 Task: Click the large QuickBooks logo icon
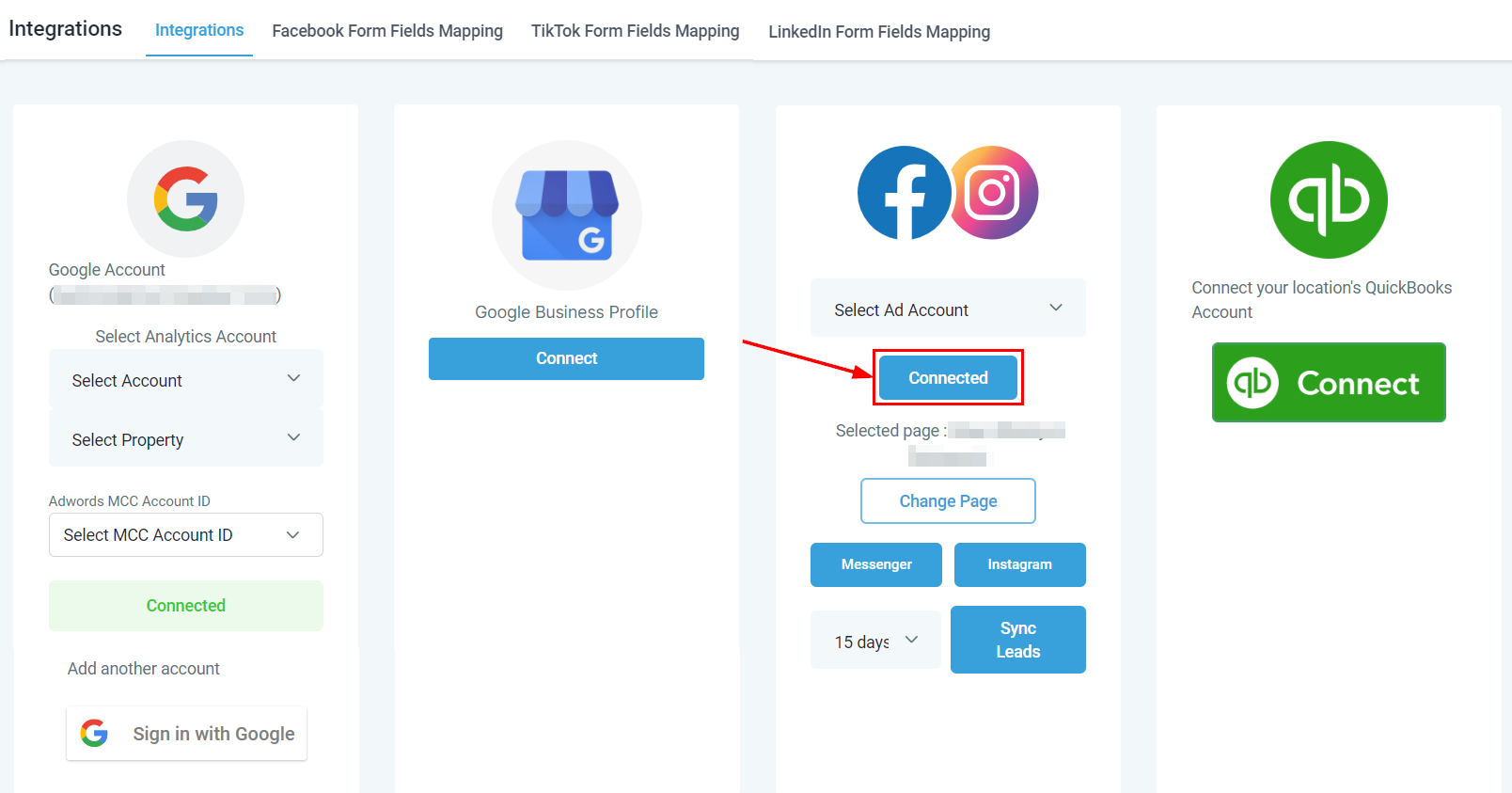[x=1328, y=199]
